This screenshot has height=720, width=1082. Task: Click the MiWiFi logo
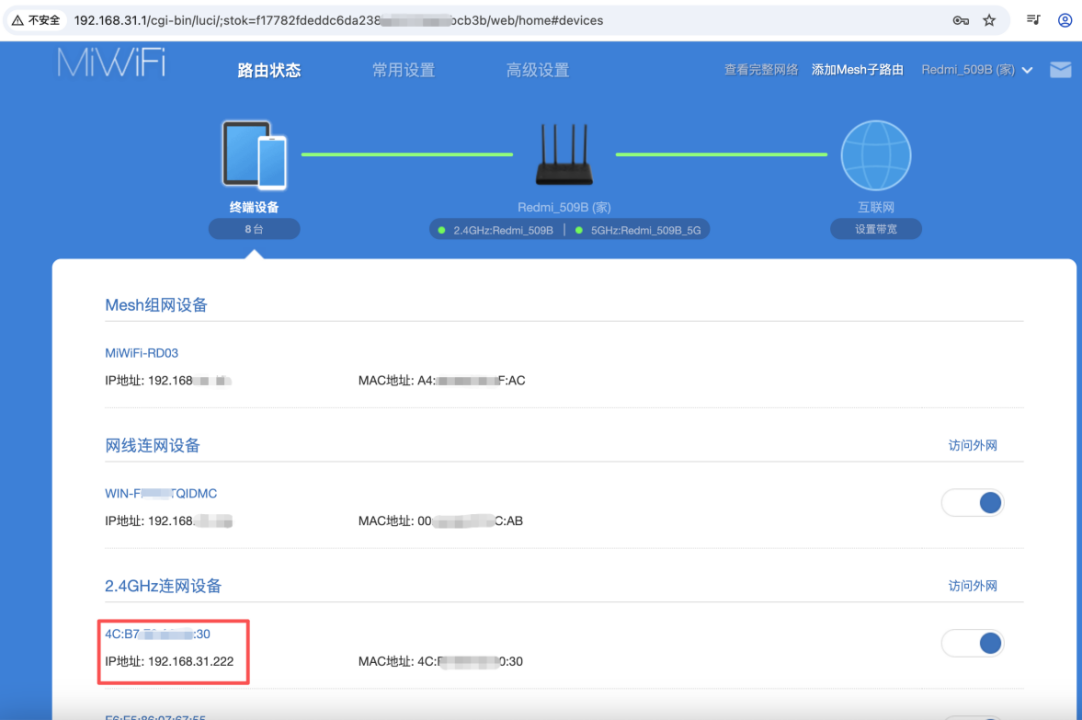111,63
